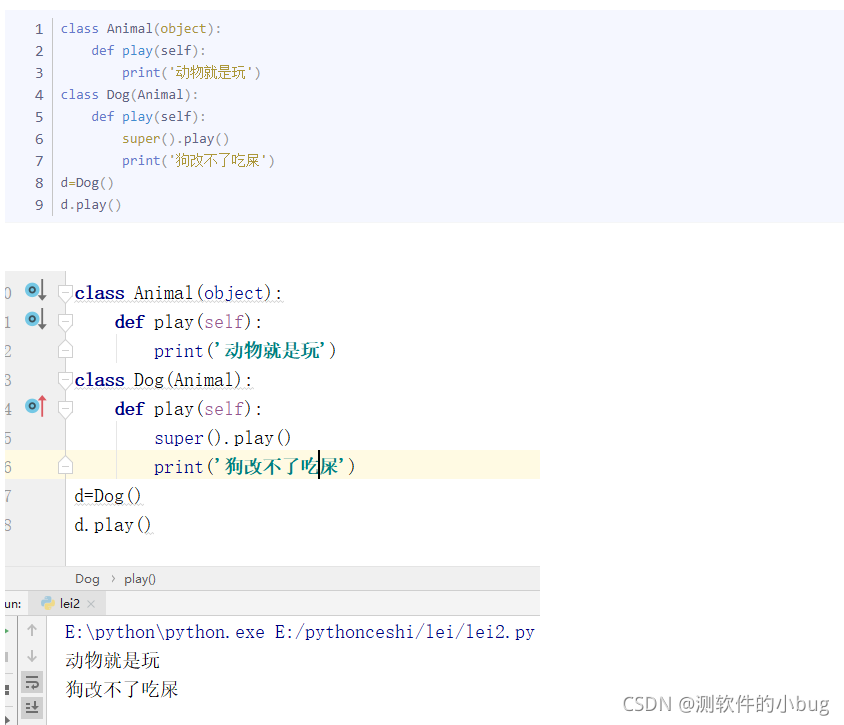Image resolution: width=844 pixels, height=725 pixels.
Task: Toggle Scroll to End in Run console
Action: (x=32, y=707)
